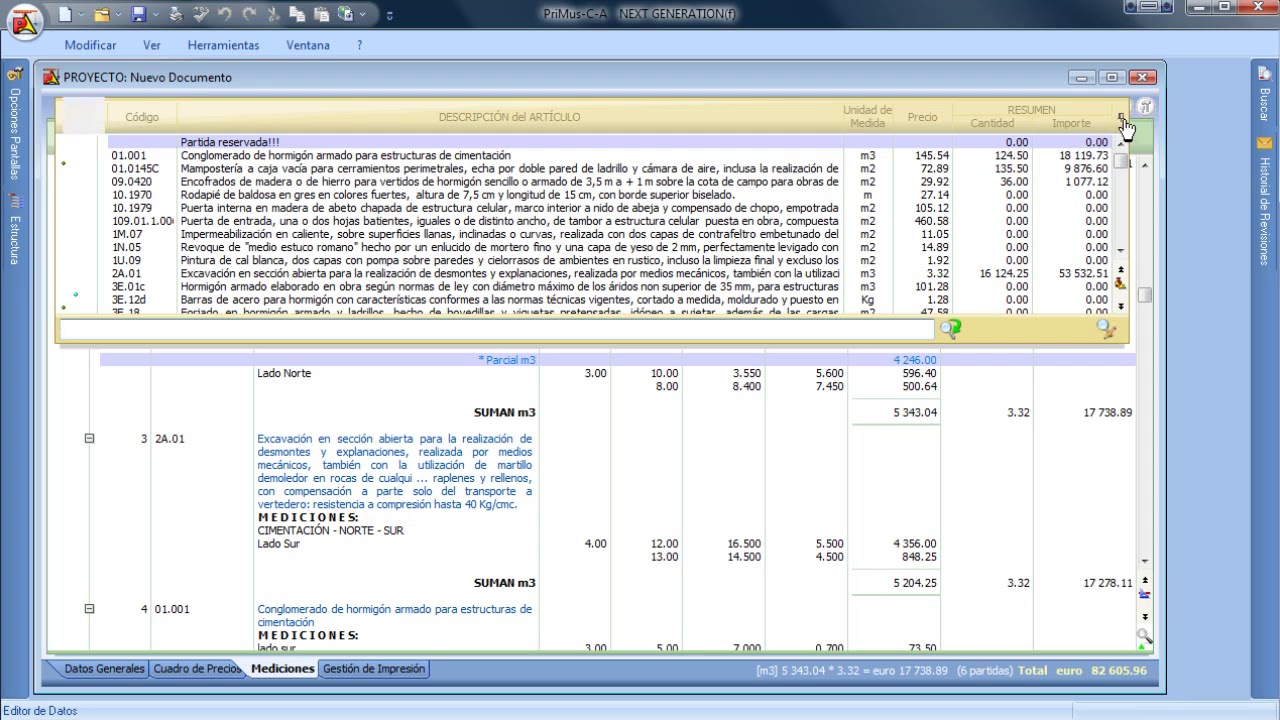Click the paste clipboard icon

[321, 15]
